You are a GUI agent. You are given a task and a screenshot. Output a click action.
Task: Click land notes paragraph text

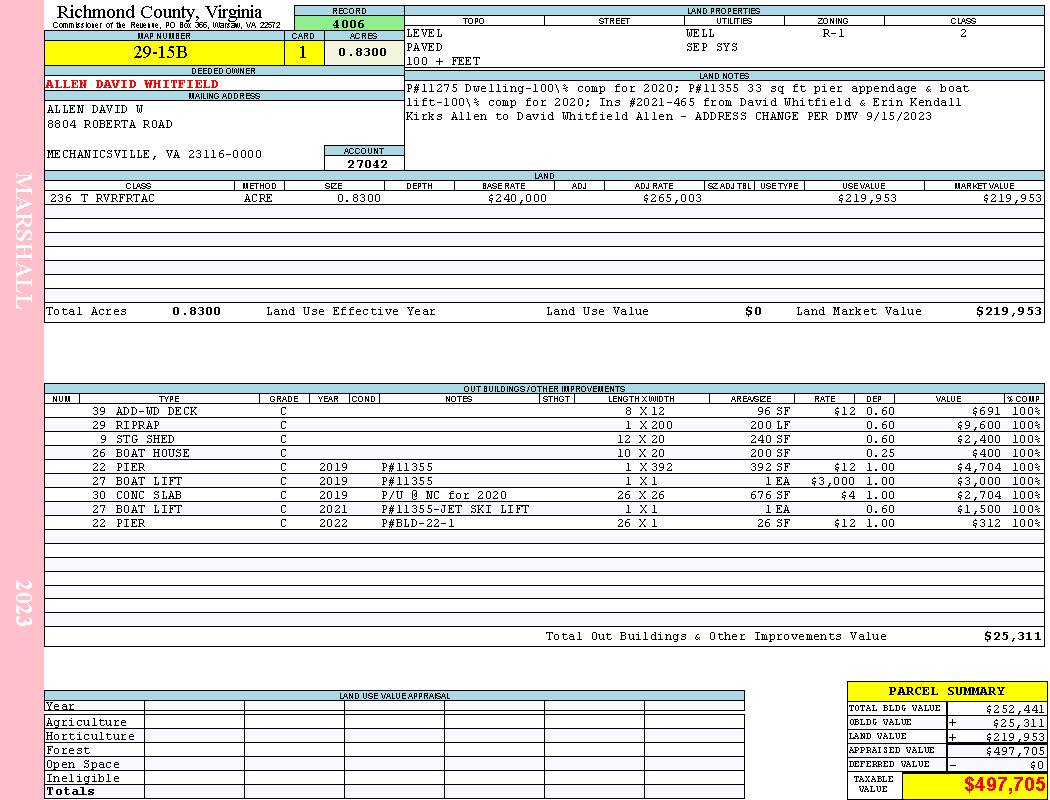coord(688,102)
